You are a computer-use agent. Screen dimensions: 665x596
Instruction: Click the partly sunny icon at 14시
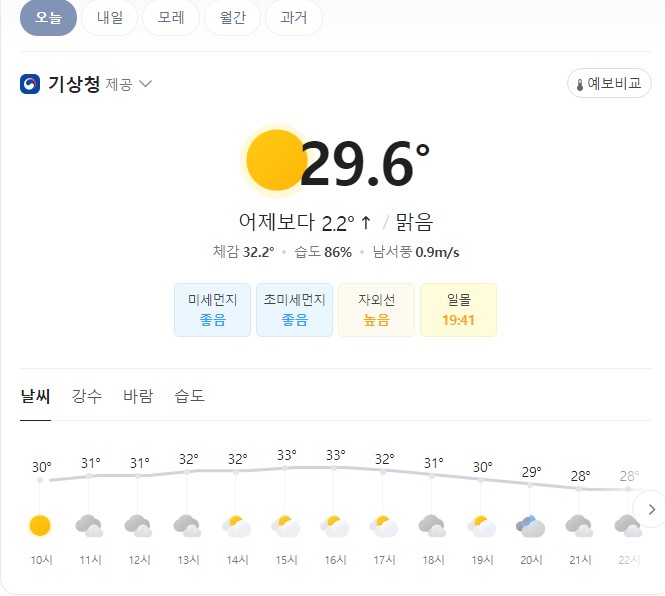(x=236, y=526)
